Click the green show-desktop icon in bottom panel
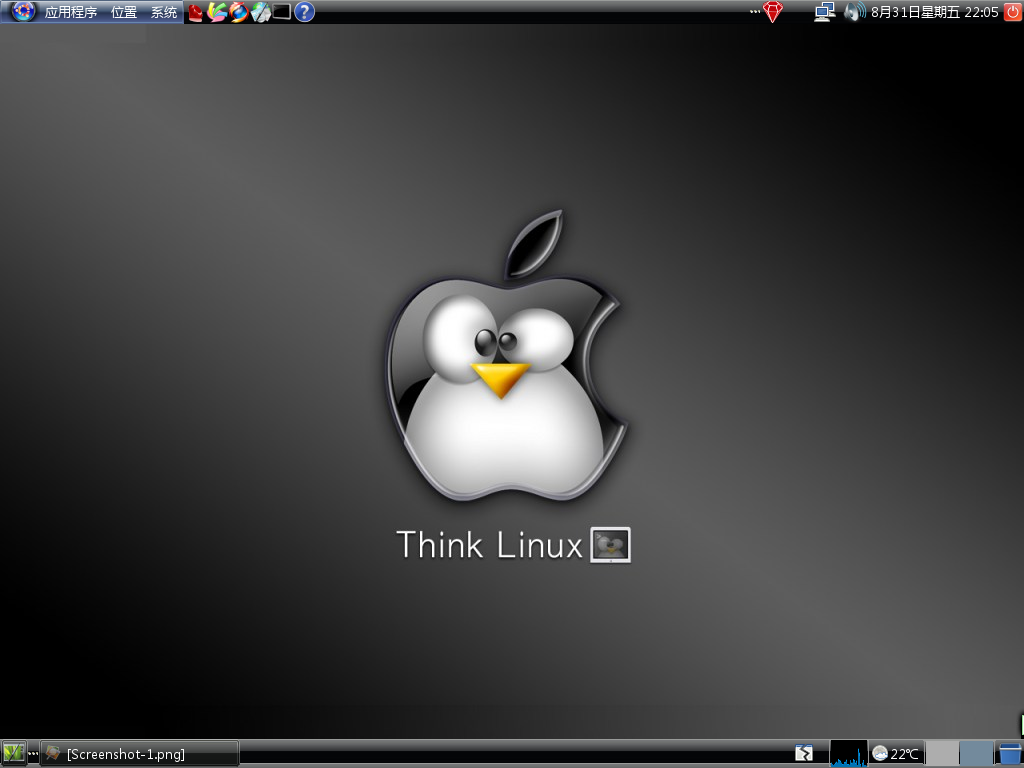1024x768 pixels. click(x=13, y=754)
